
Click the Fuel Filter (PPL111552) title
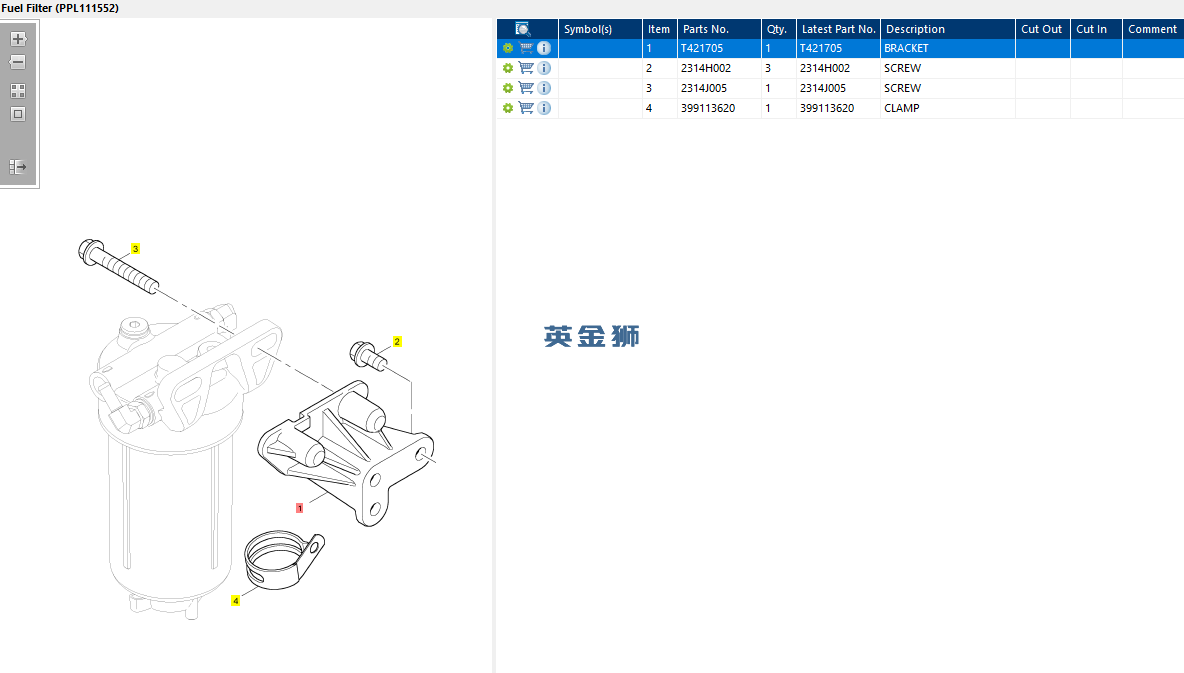click(x=60, y=8)
